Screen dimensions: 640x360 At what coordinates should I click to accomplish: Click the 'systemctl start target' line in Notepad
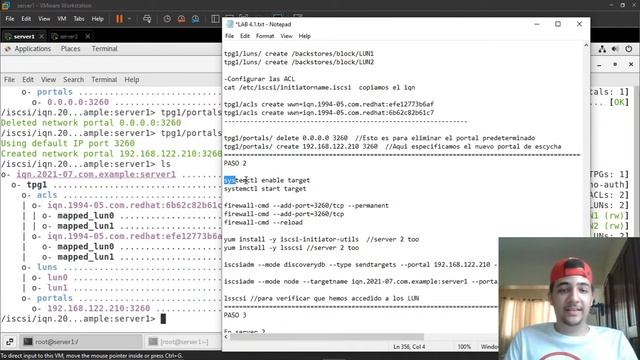(x=265, y=189)
